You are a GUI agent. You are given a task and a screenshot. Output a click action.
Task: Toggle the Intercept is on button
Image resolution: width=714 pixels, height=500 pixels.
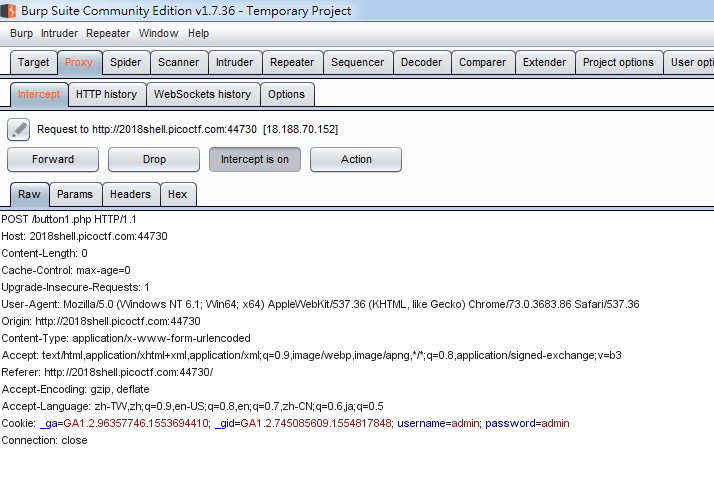[255, 159]
